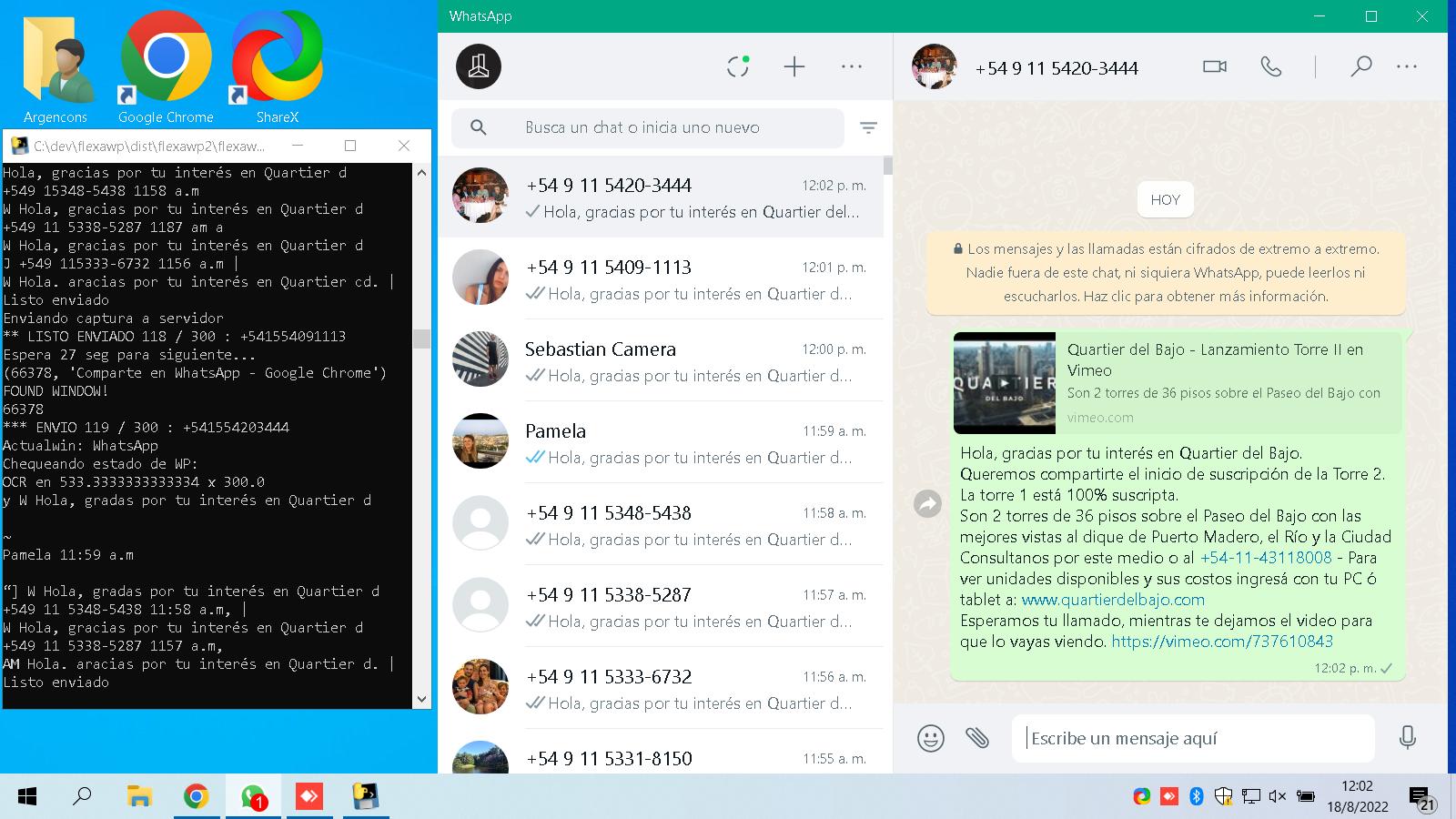This screenshot has width=1456, height=819.
Task: Click the HOY date label
Action: (1166, 199)
